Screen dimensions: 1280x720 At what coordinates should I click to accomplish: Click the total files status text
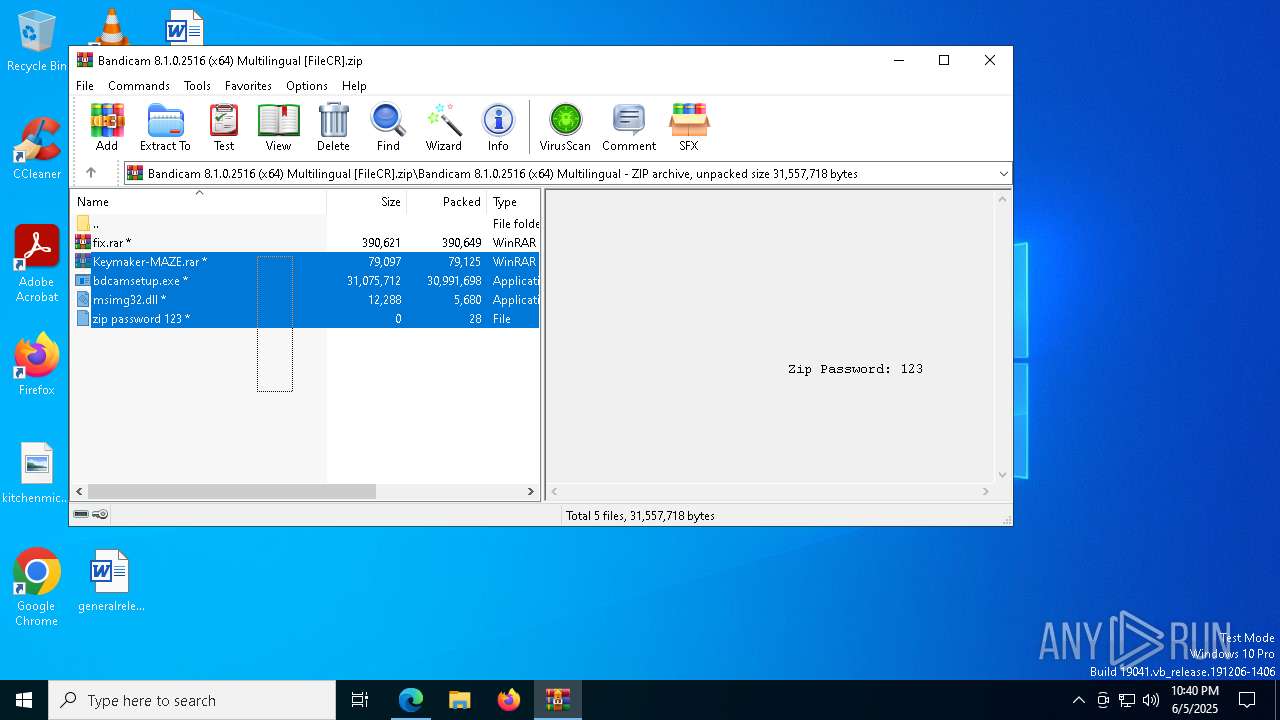[x=640, y=516]
